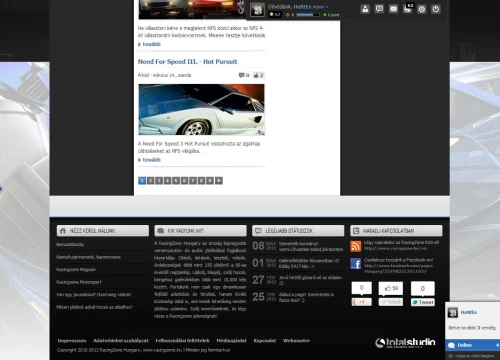Click the Lamborghini article thumbnail image
The height and width of the screenshot is (360, 500).
[x=202, y=110]
